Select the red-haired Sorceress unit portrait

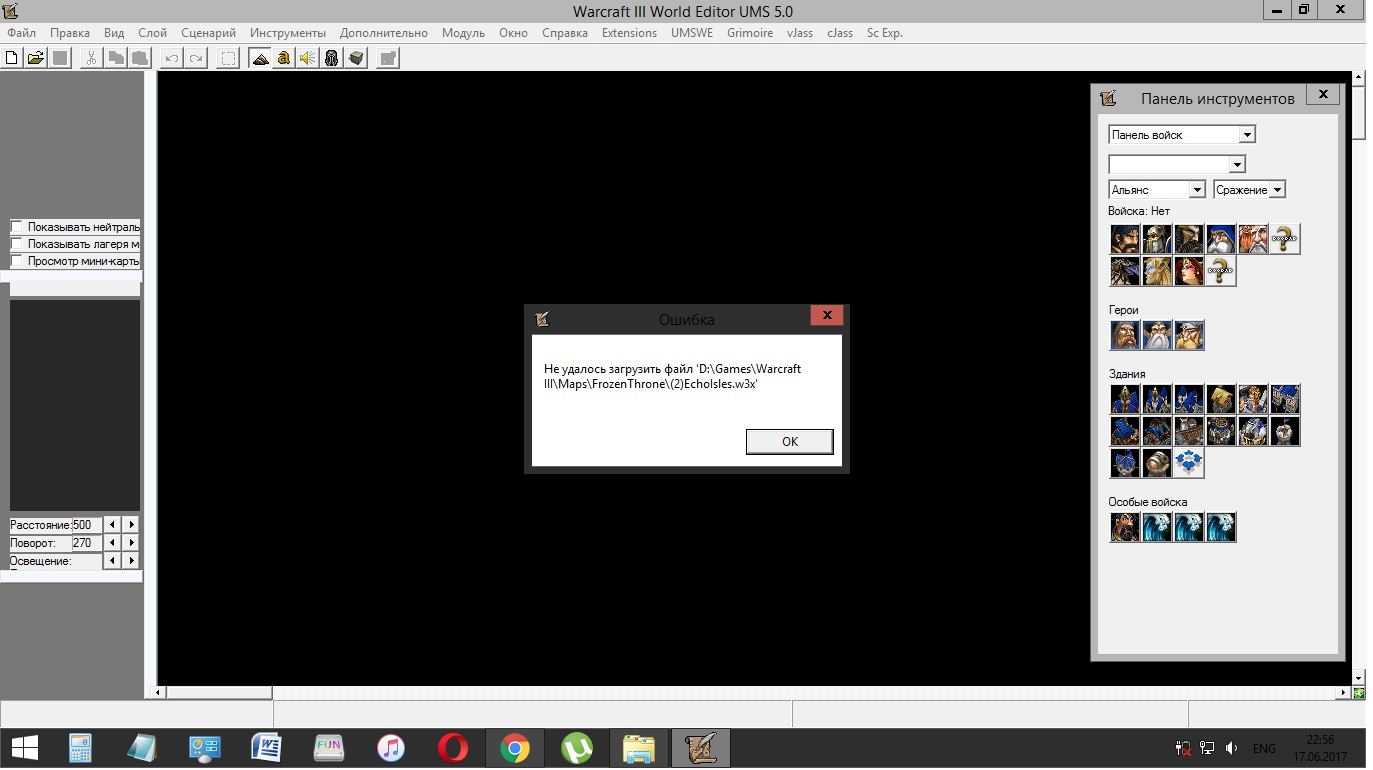coord(1189,271)
